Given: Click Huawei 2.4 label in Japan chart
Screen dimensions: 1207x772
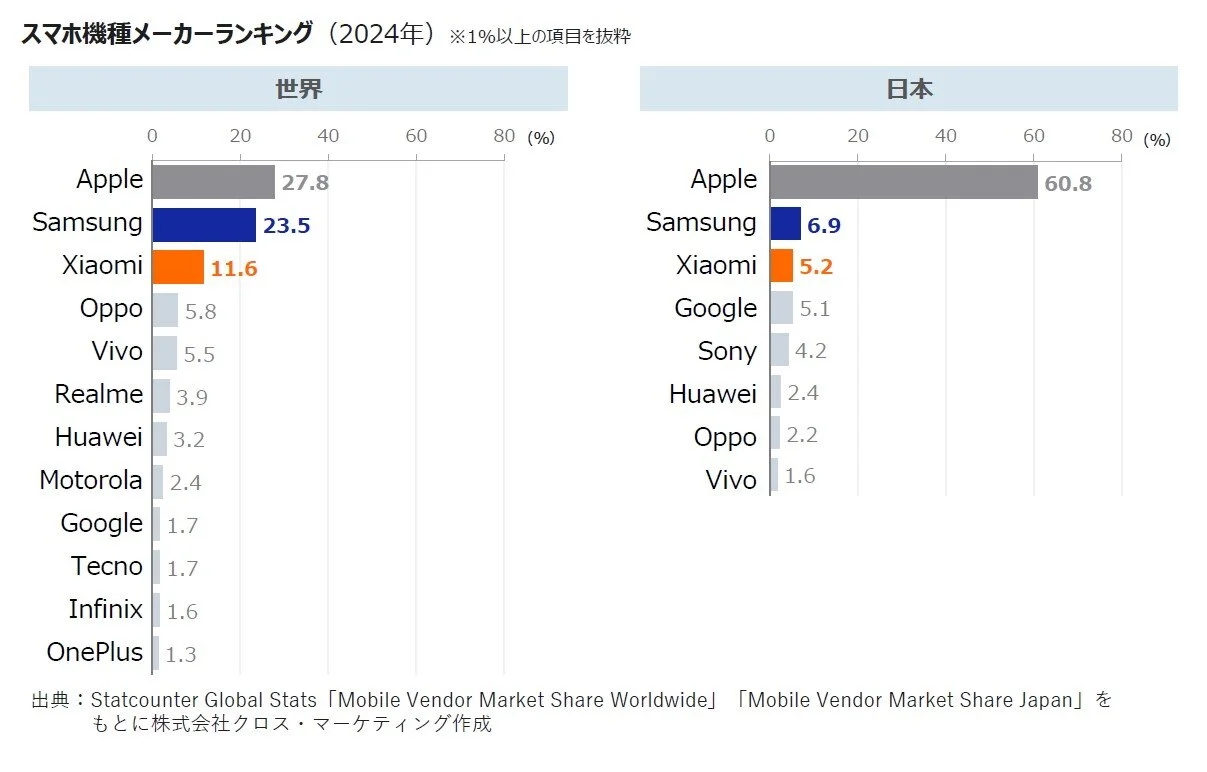Looking at the screenshot, I should [803, 393].
